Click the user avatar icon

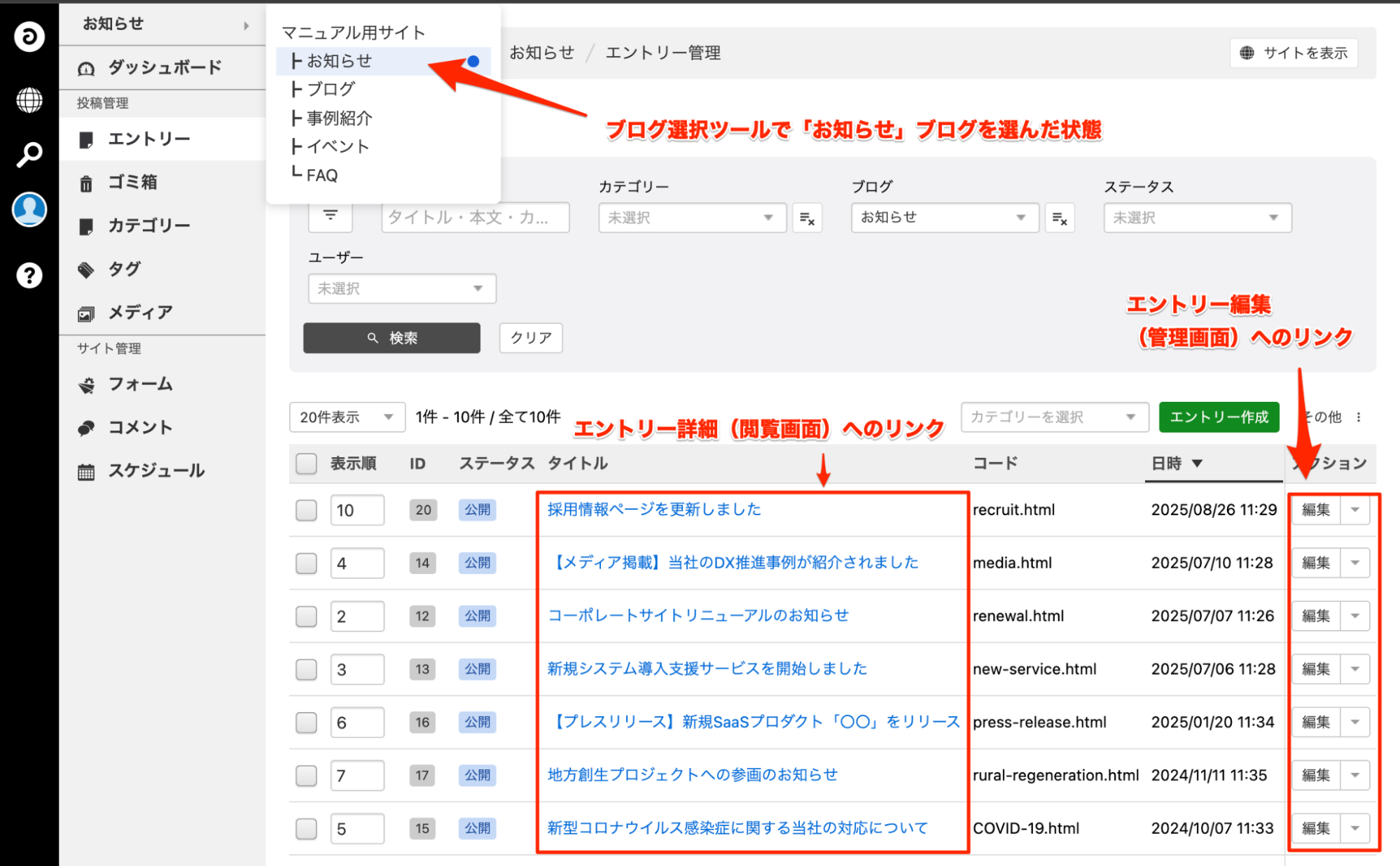[29, 209]
